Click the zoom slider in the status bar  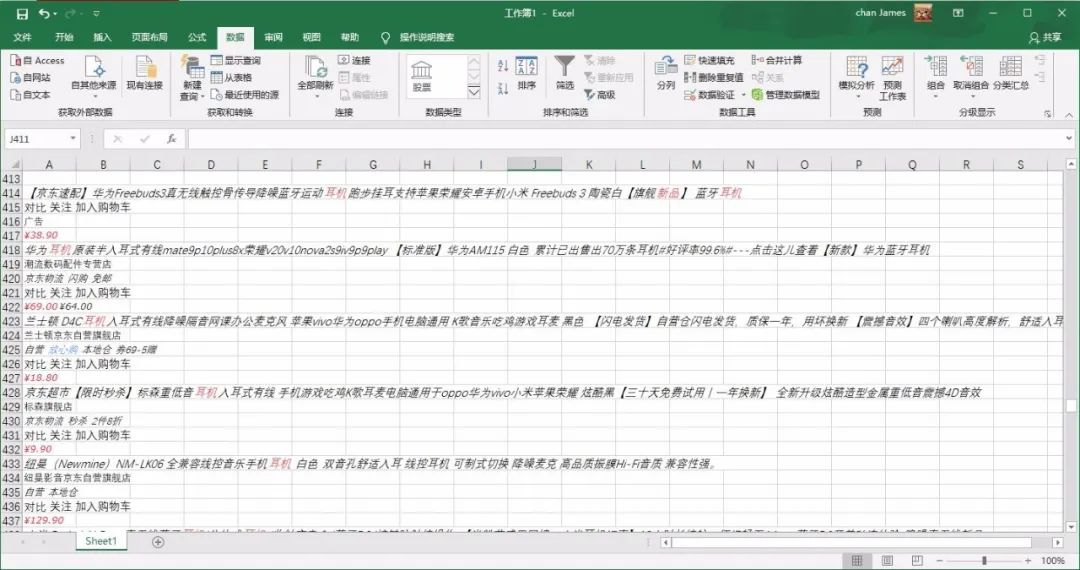coord(984,560)
